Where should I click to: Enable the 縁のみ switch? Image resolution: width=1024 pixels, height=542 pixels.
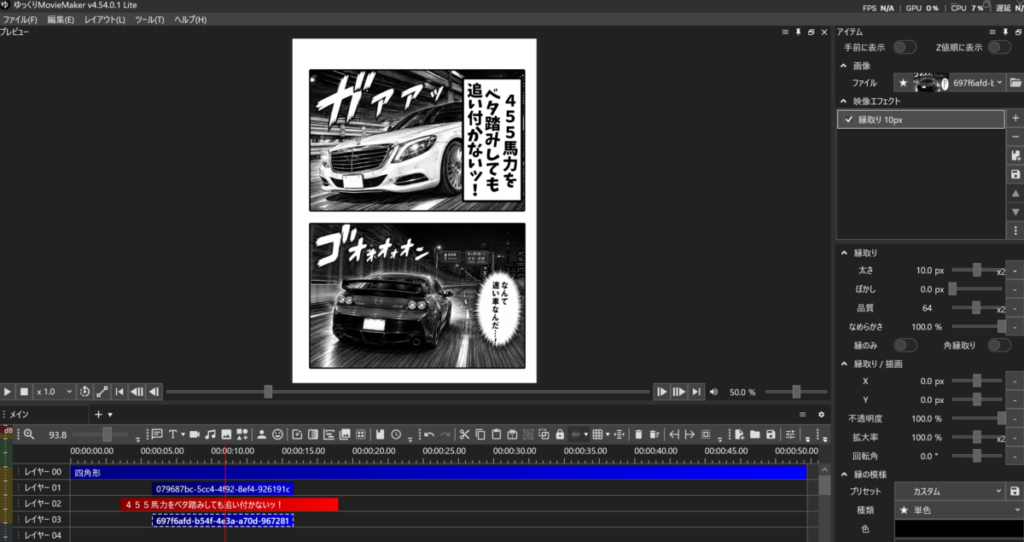tap(905, 345)
